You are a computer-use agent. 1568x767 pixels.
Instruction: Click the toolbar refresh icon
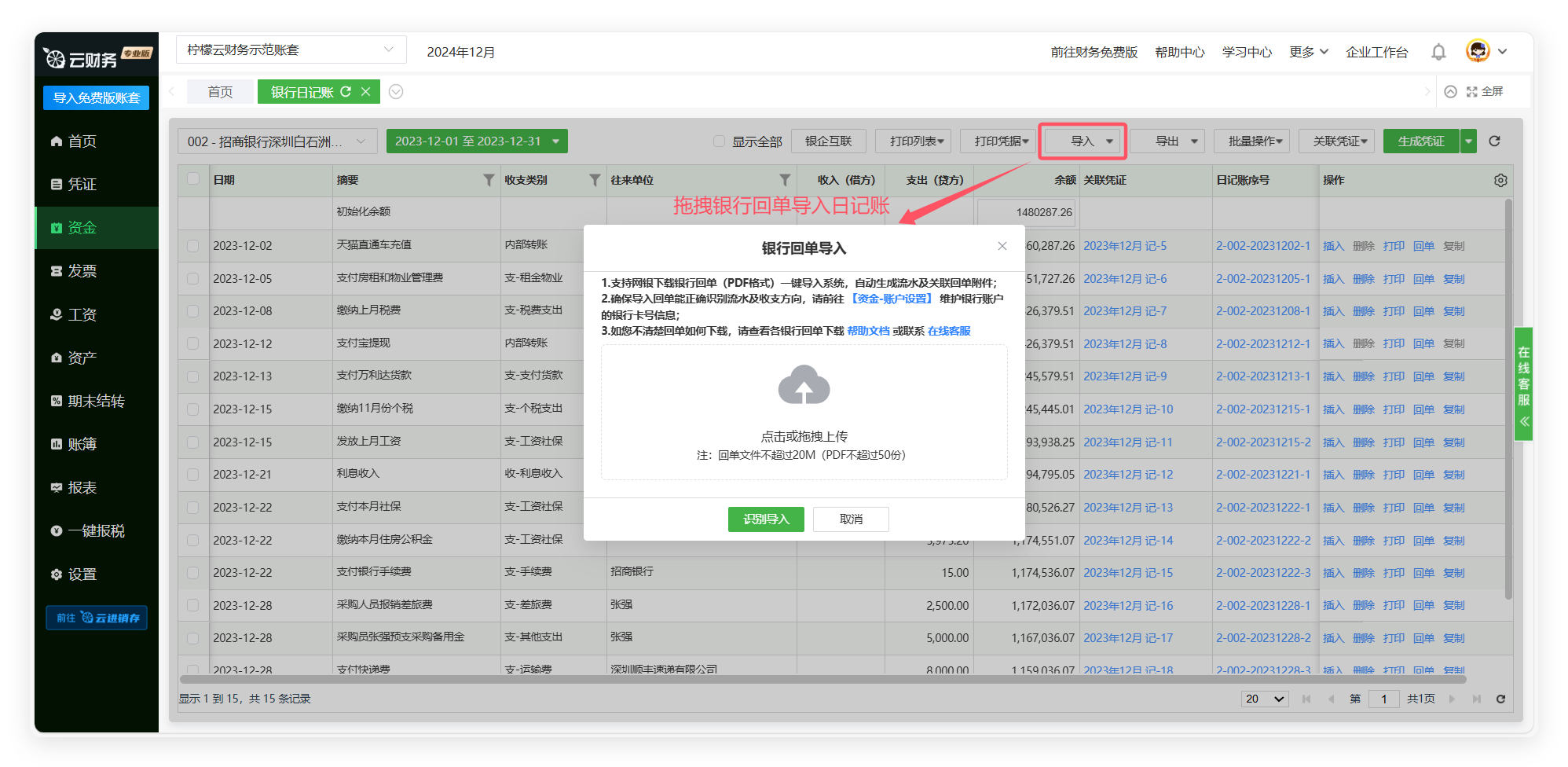tap(1494, 141)
